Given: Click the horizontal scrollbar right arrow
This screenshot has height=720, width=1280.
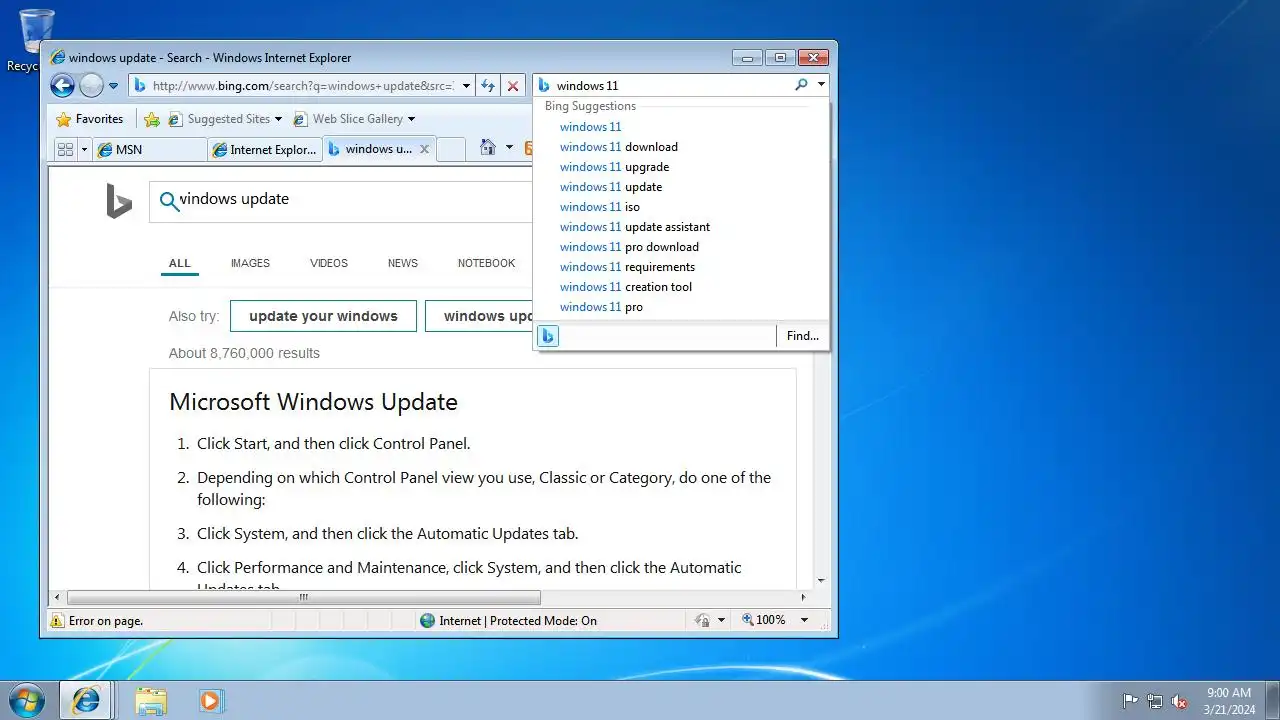Looking at the screenshot, I should [804, 598].
